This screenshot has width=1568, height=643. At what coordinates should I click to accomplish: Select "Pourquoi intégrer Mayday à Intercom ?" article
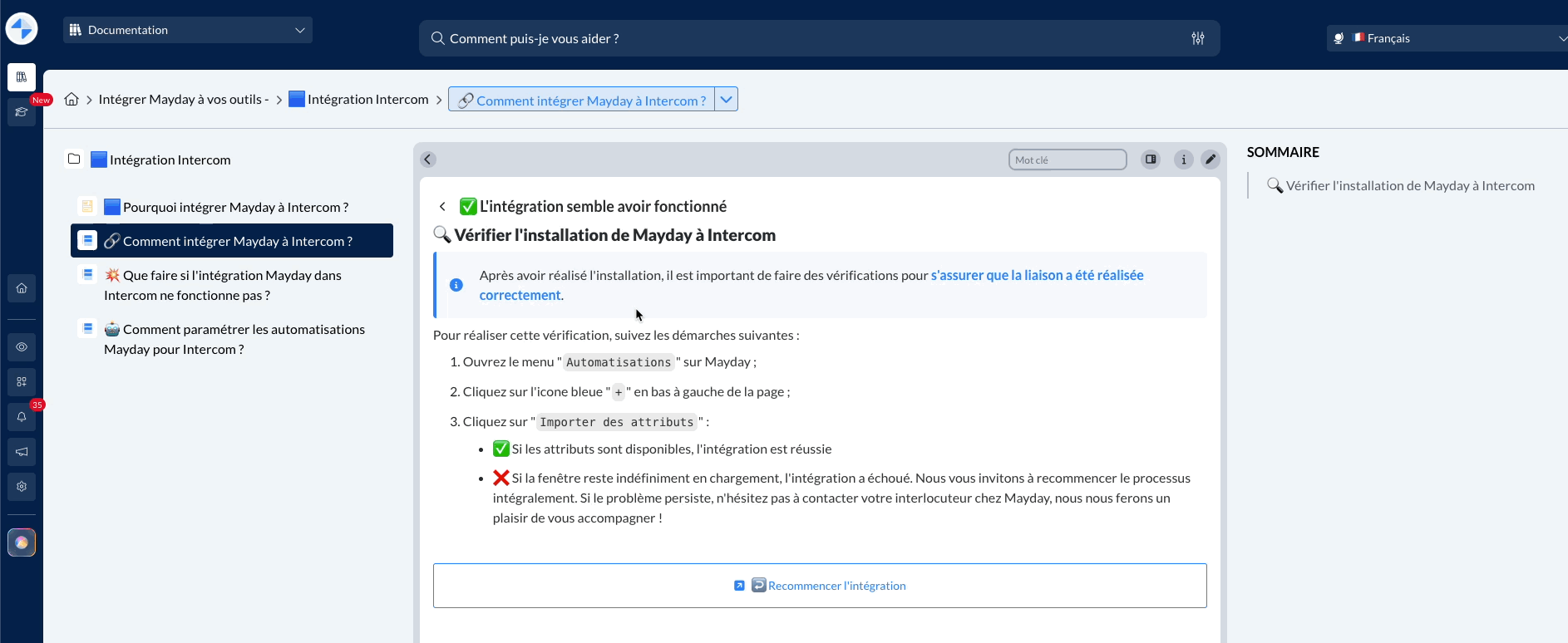[235, 208]
